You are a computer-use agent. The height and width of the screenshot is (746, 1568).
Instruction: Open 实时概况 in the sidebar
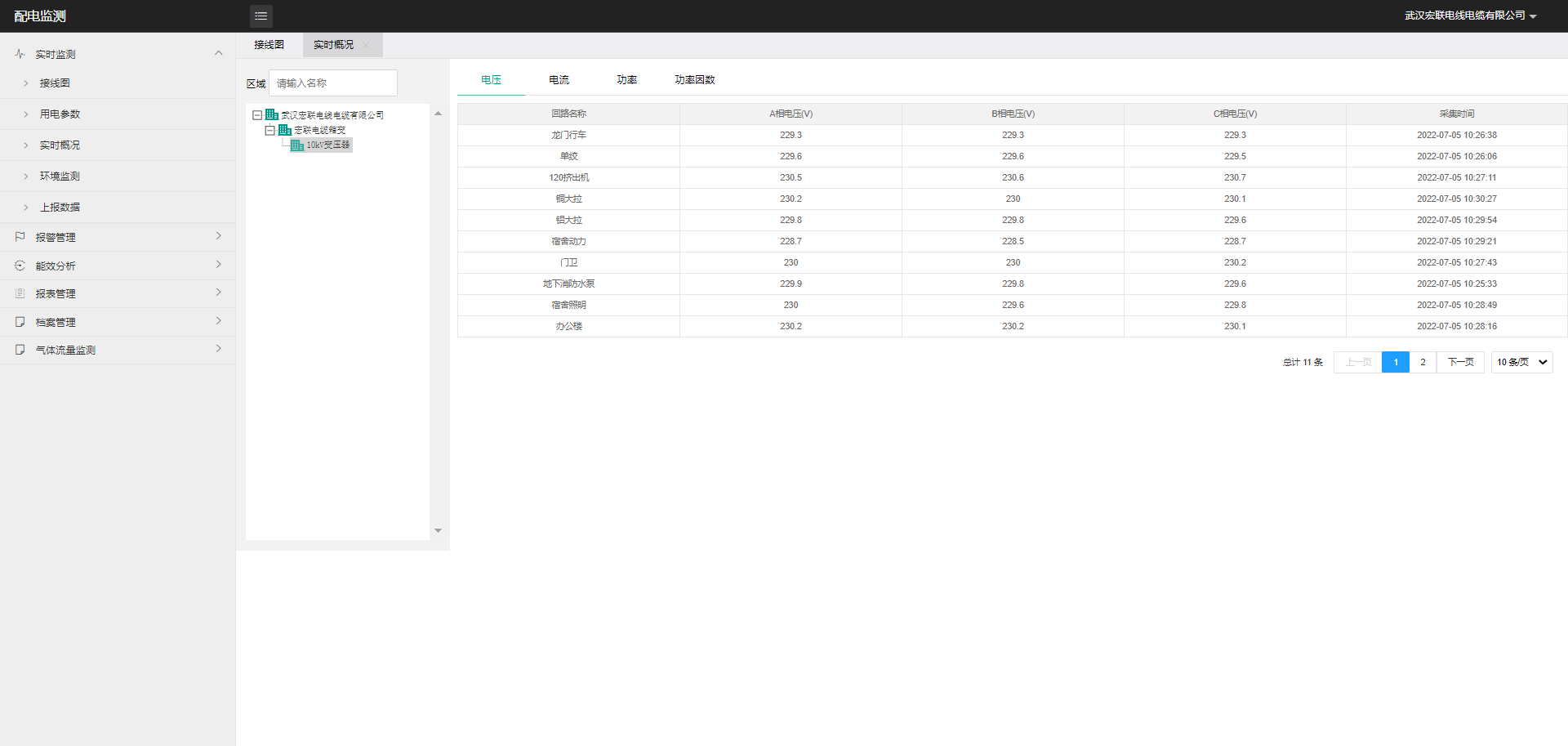point(60,145)
